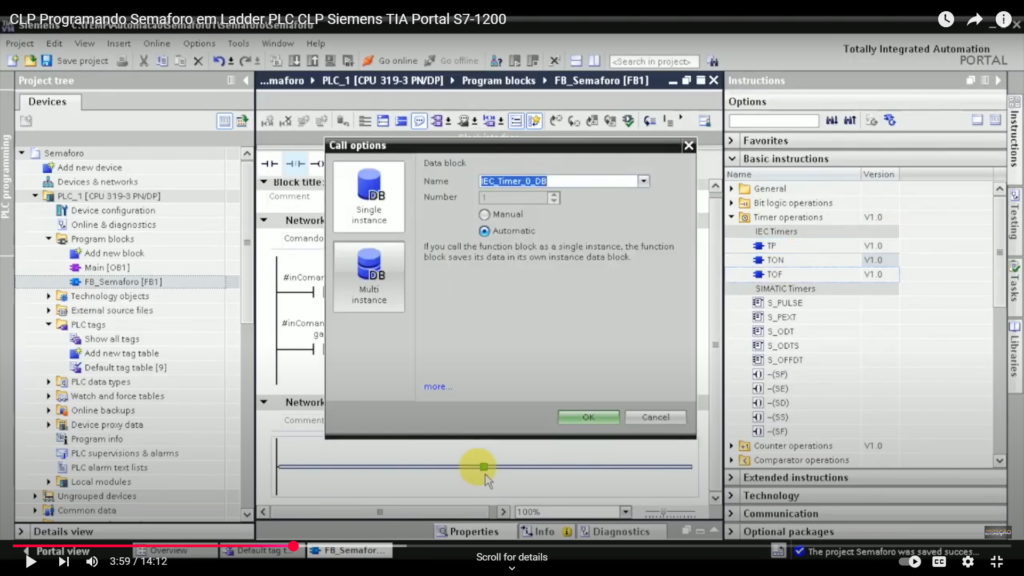
Task: Click the Cancel button
Action: (655, 417)
